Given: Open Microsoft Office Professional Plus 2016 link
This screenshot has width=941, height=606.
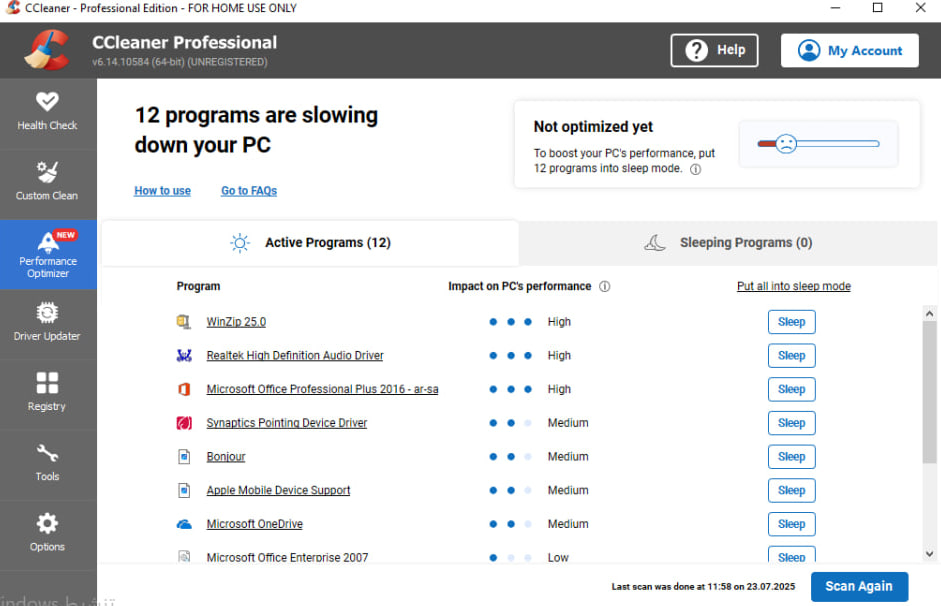Looking at the screenshot, I should (322, 389).
